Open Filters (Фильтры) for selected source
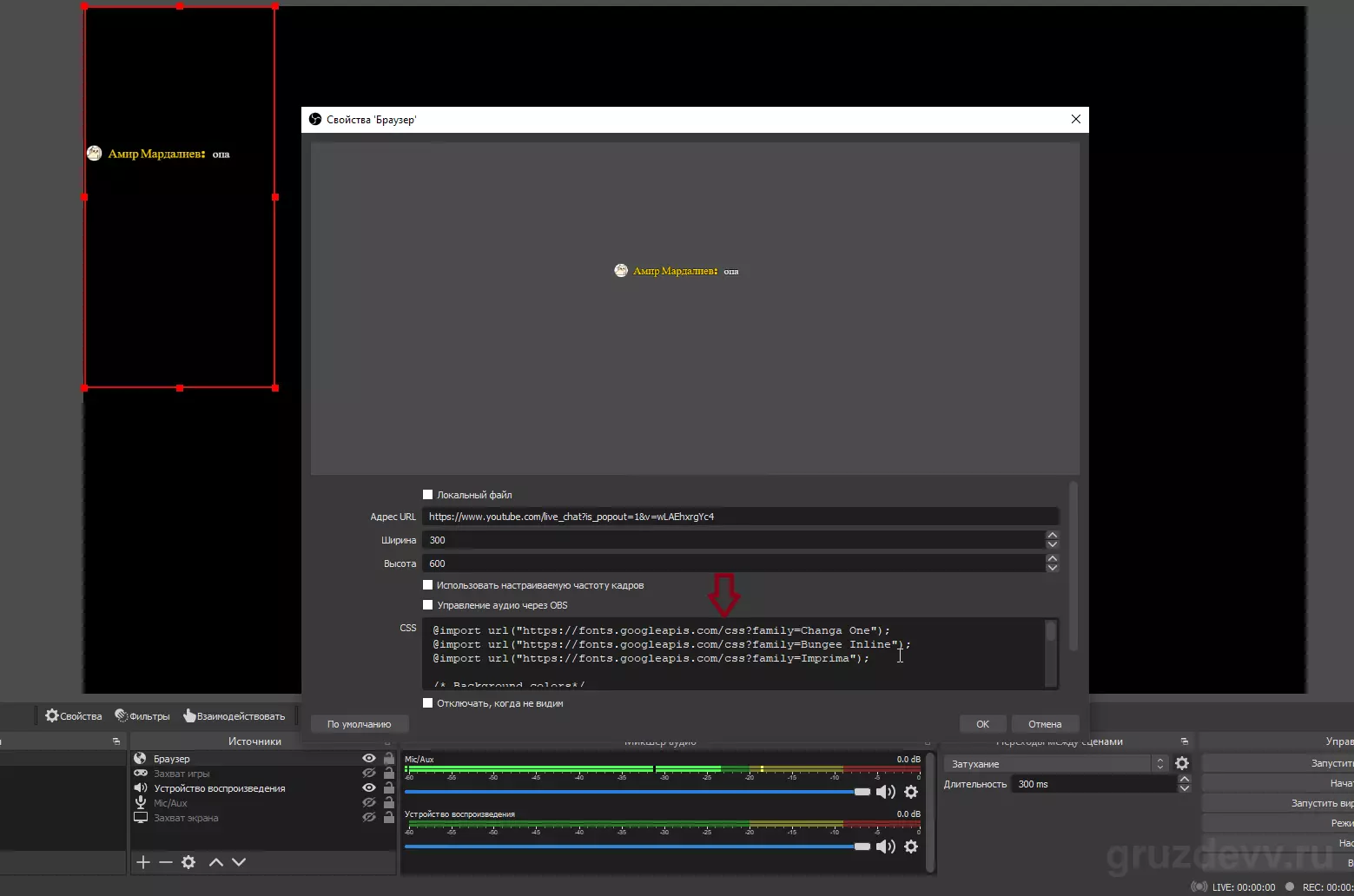The height and width of the screenshot is (896, 1354). 142,716
